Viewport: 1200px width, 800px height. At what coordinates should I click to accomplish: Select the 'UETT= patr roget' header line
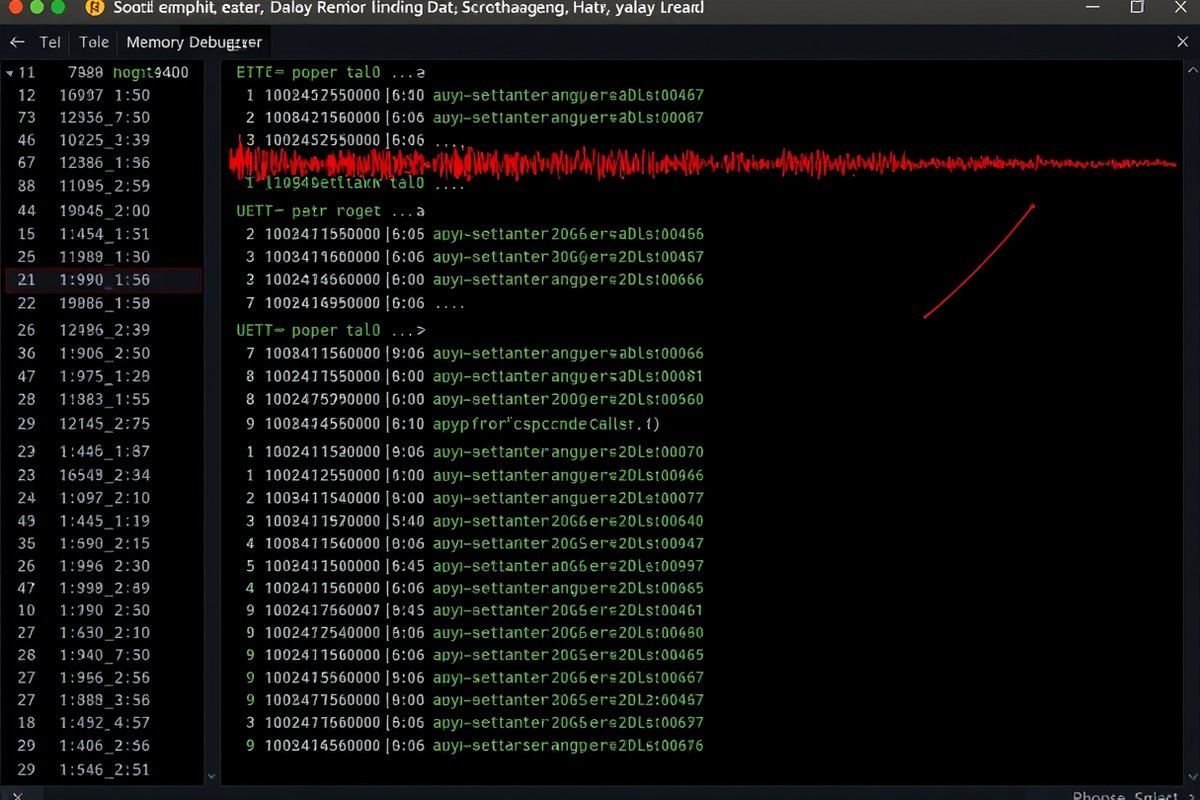(x=331, y=211)
